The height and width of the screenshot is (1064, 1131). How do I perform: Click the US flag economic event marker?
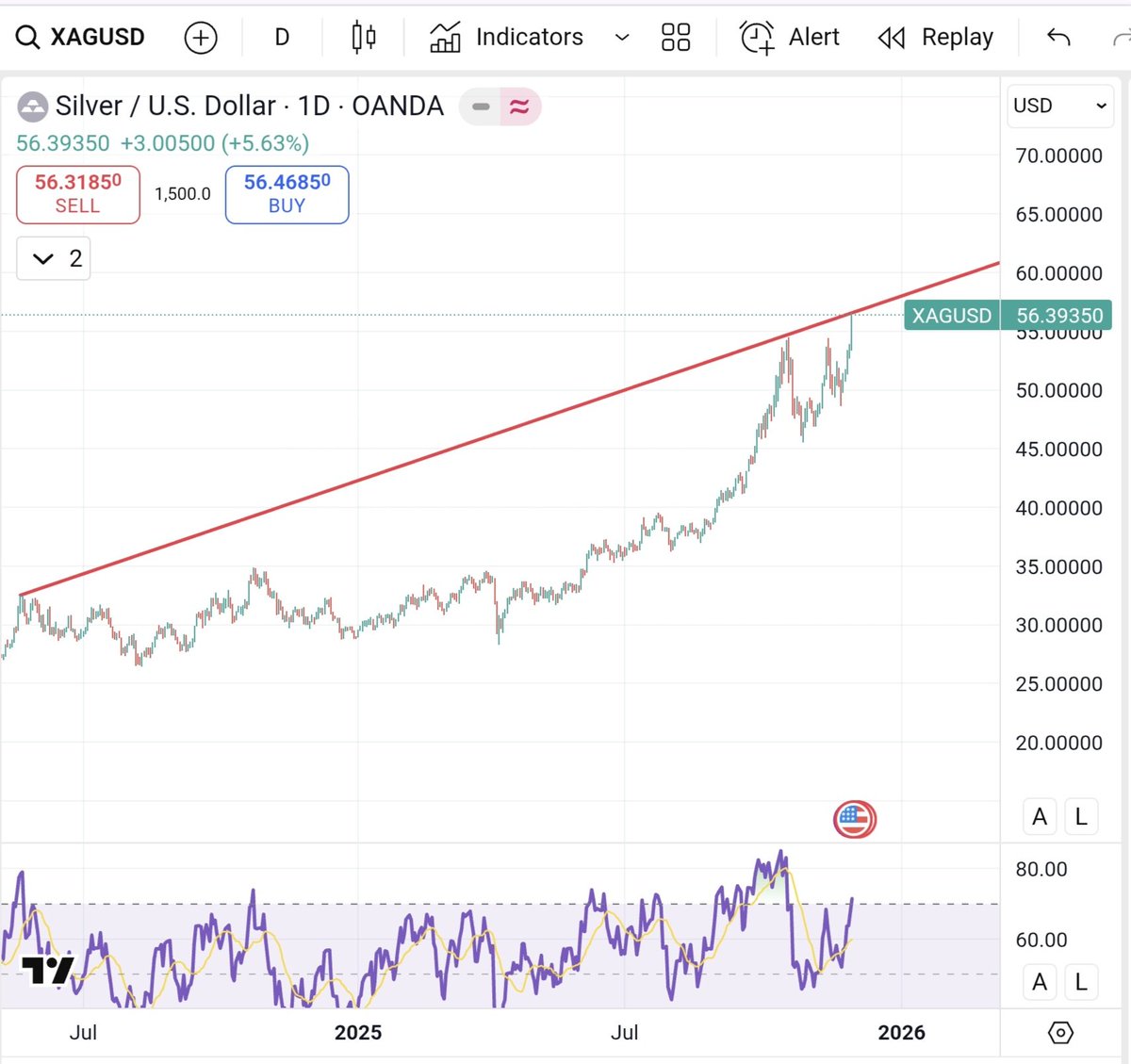pos(855,819)
